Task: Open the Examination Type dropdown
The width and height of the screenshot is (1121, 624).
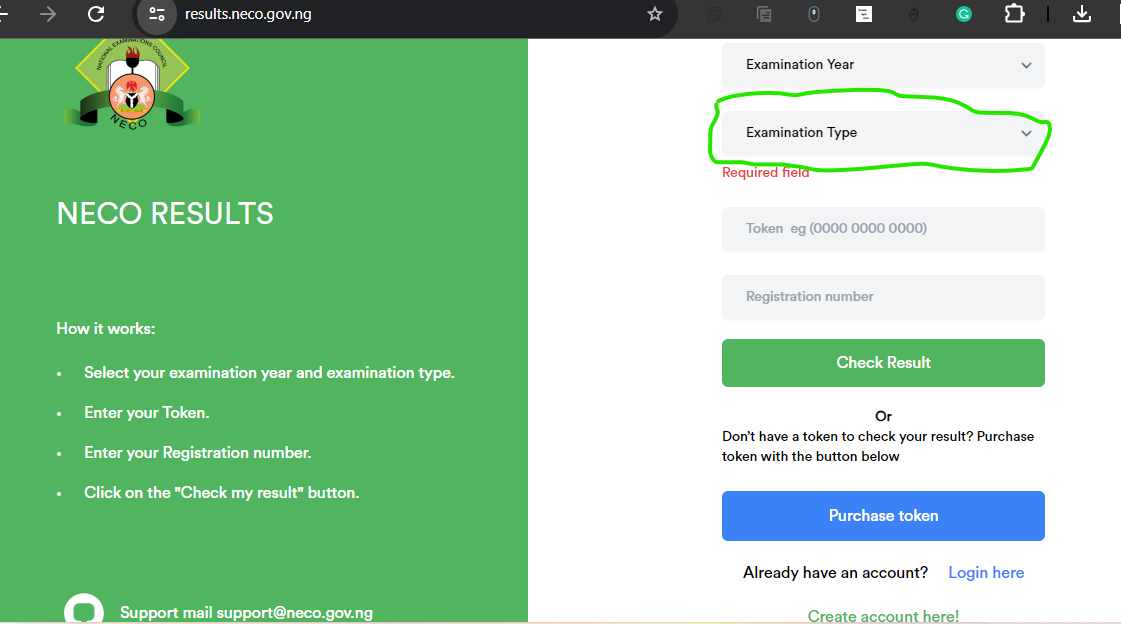Action: [x=883, y=133]
